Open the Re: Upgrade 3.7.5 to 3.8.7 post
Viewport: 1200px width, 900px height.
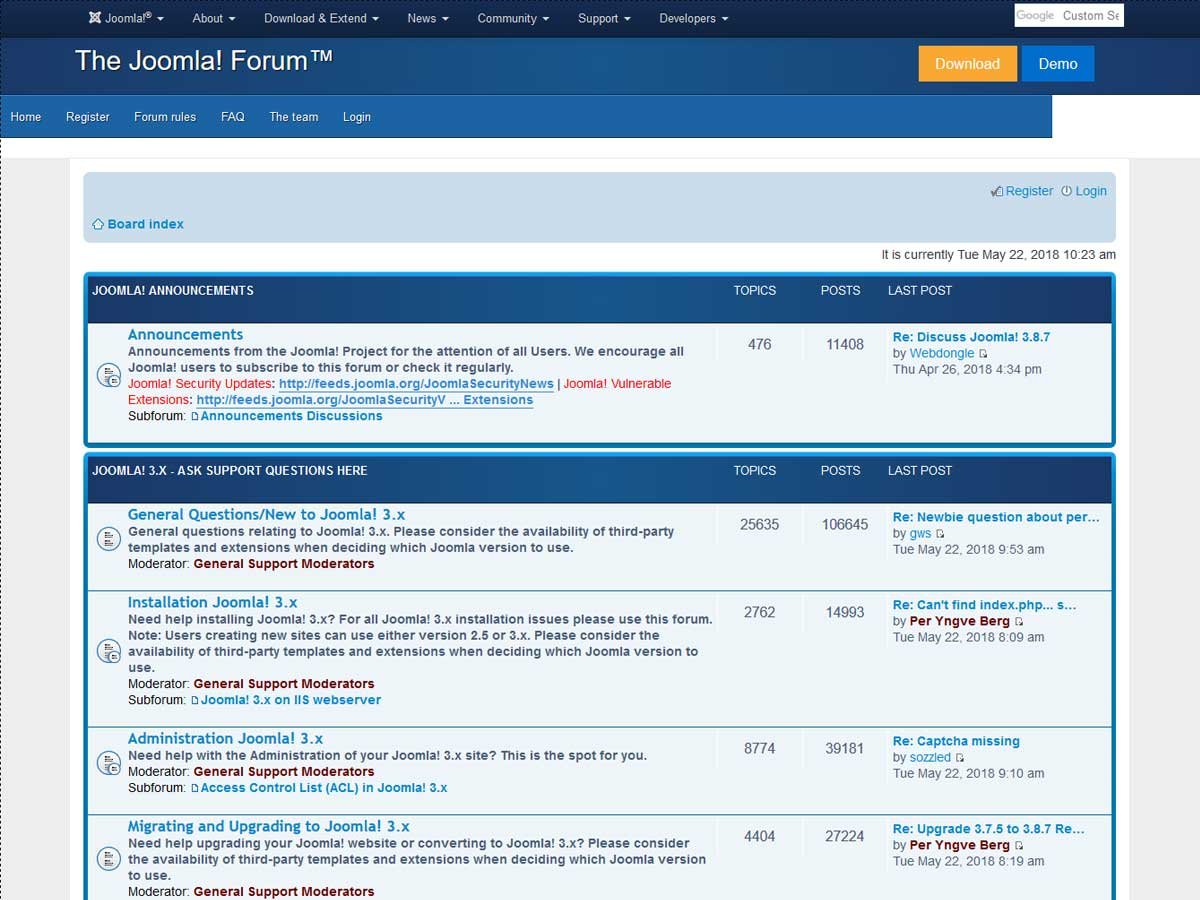coord(989,829)
